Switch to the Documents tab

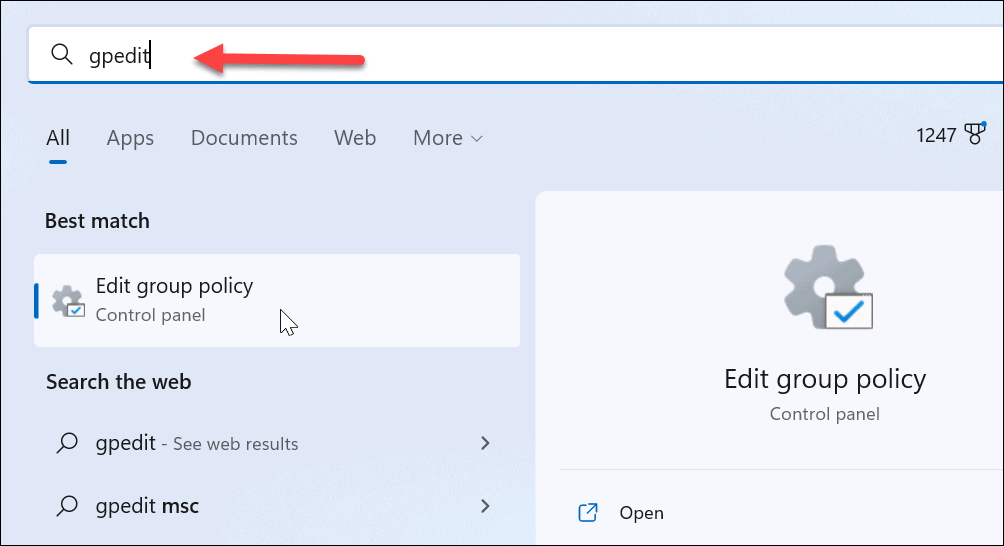(244, 138)
